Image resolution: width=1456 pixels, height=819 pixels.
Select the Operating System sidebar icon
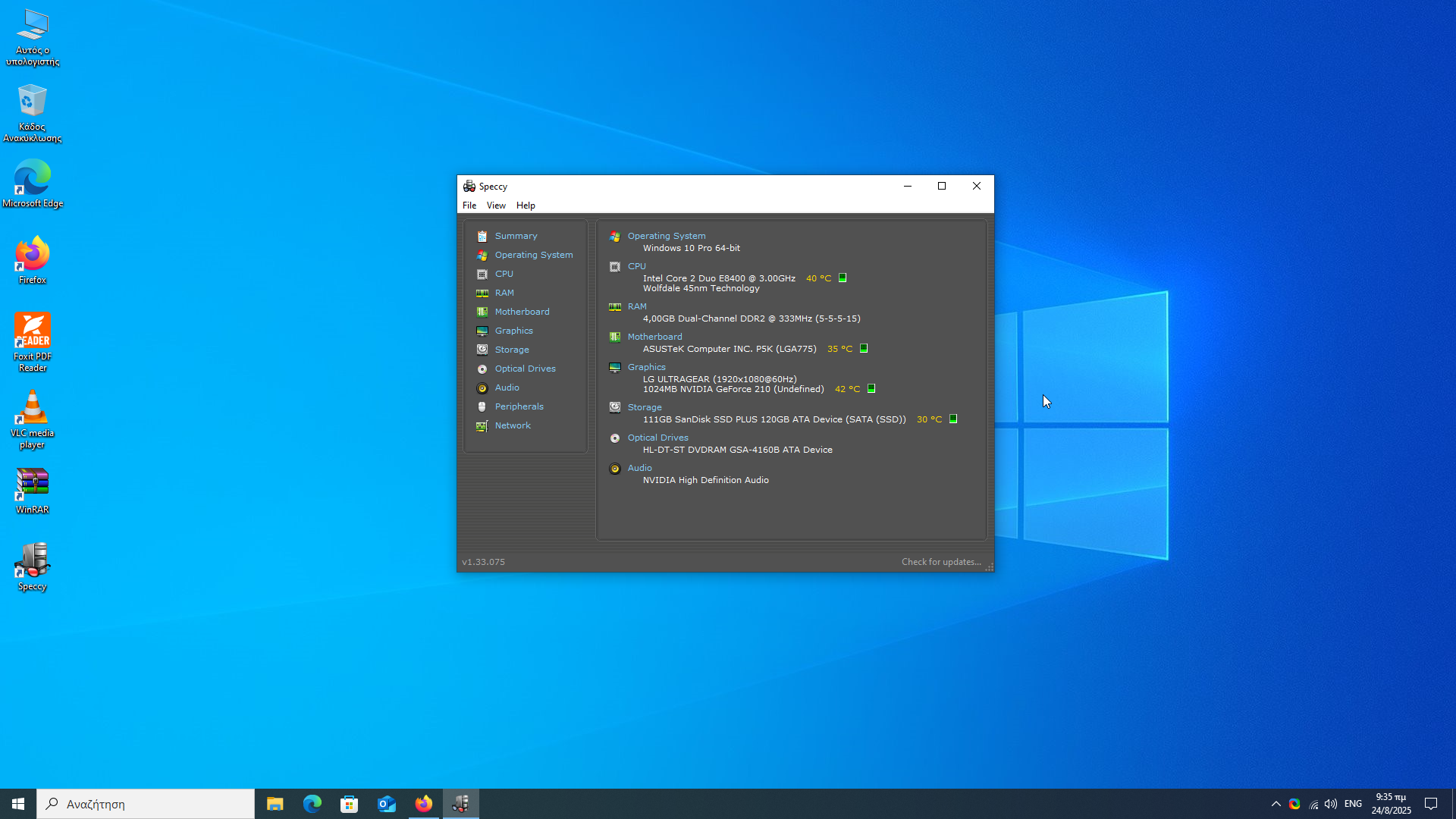point(482,256)
